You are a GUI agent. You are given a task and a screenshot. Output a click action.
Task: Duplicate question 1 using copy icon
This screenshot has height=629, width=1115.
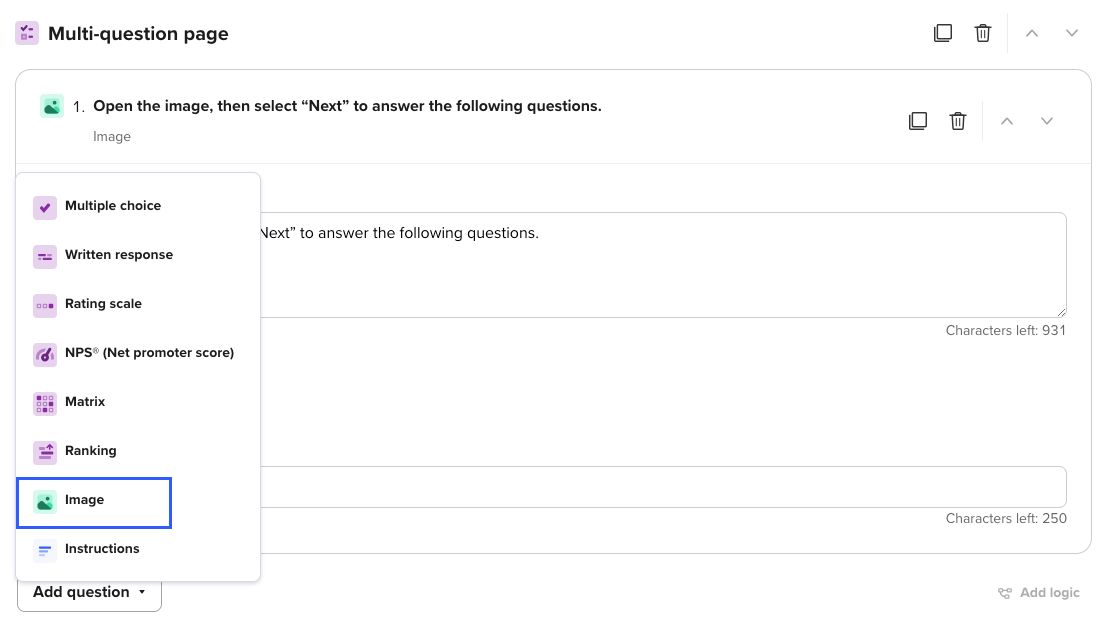point(917,121)
